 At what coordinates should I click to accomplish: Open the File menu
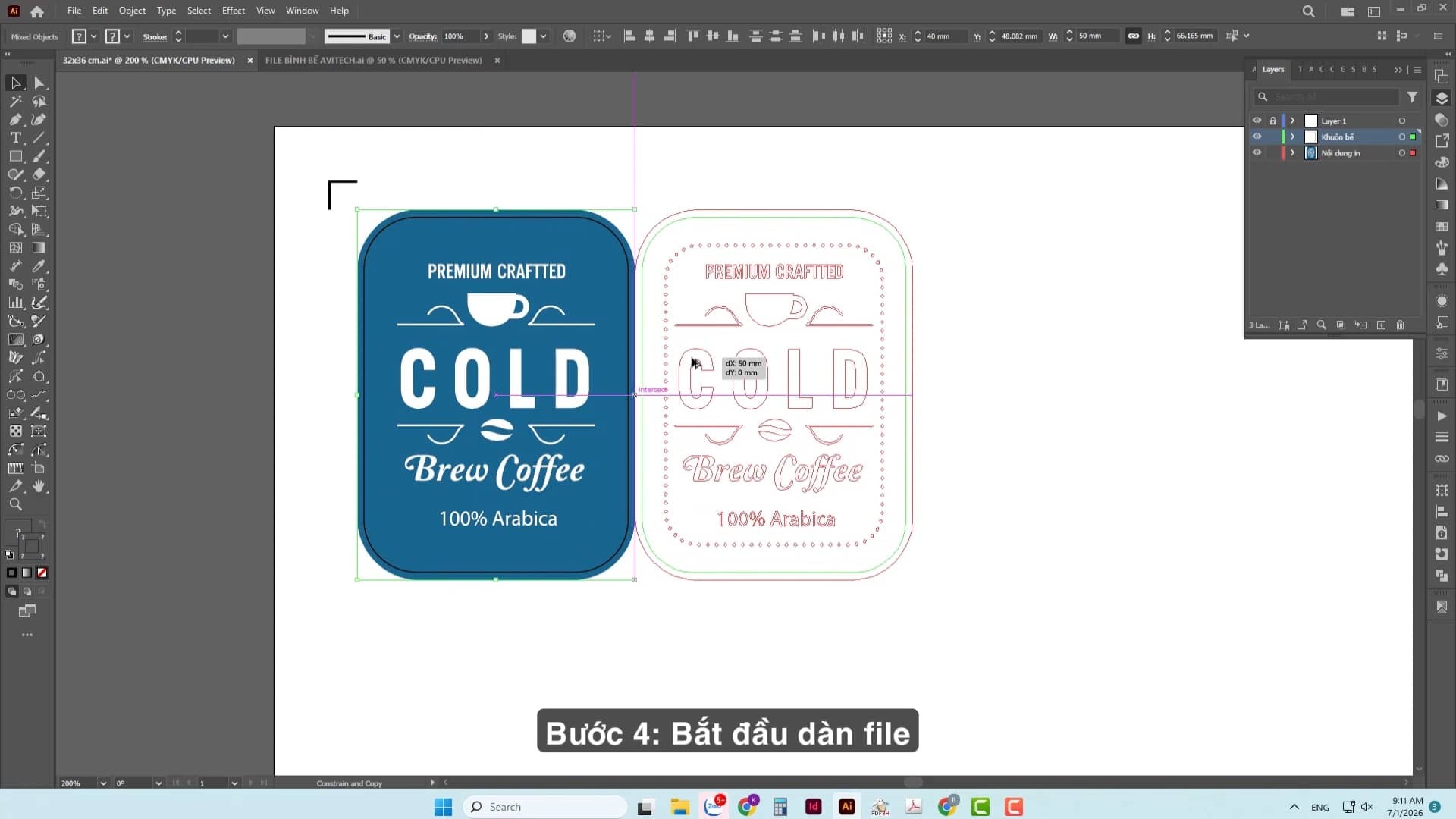point(74,11)
